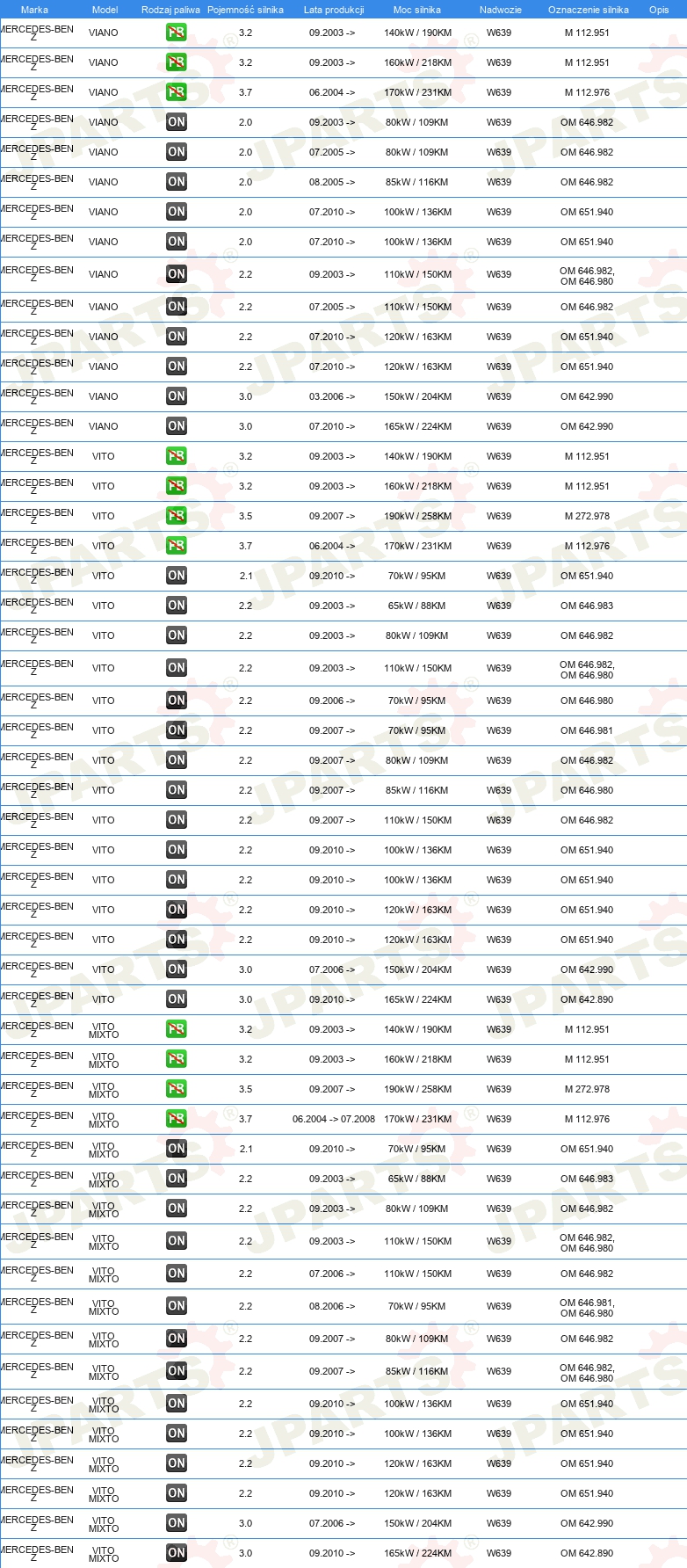Select petrol icon in non-Mixto VITO 3.5 row
The height and width of the screenshot is (1568, 687).
[x=177, y=516]
